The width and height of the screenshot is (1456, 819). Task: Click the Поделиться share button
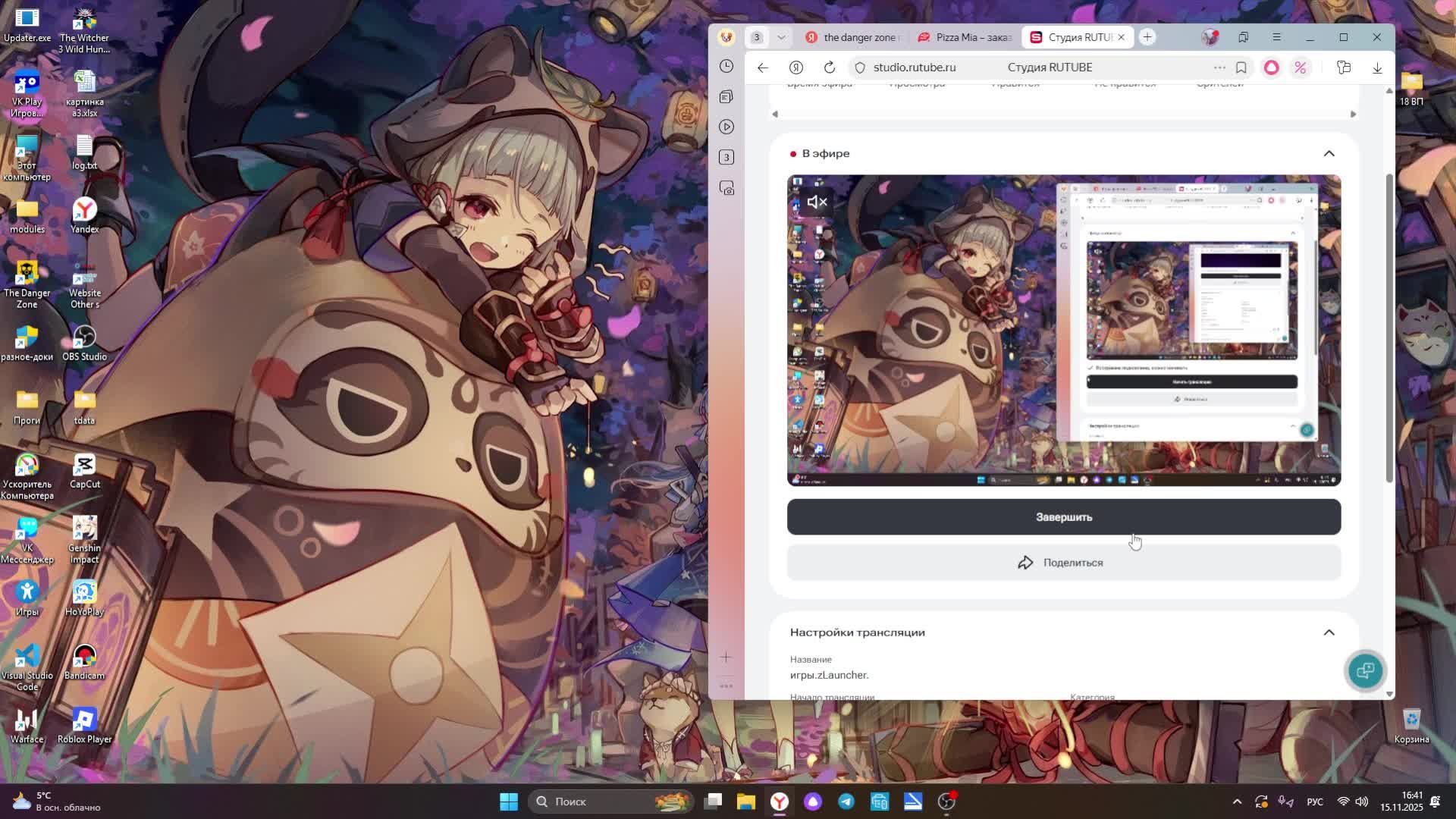[1063, 563]
